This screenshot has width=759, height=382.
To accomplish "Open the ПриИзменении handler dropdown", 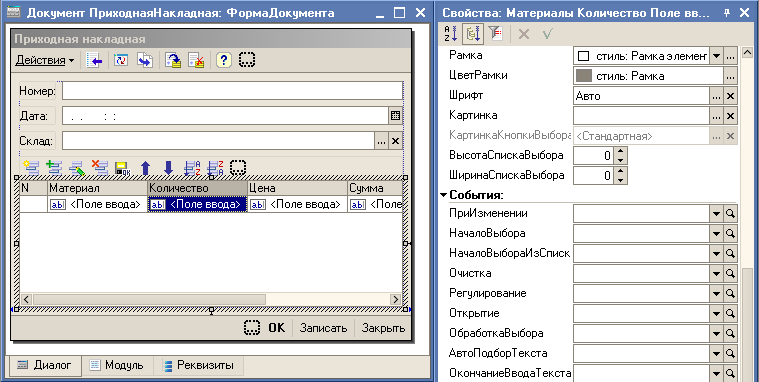I will point(716,214).
